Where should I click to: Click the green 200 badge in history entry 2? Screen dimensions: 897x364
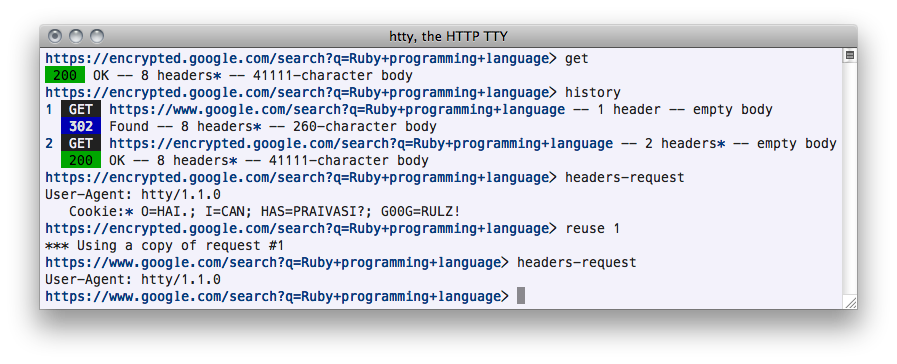(81, 161)
